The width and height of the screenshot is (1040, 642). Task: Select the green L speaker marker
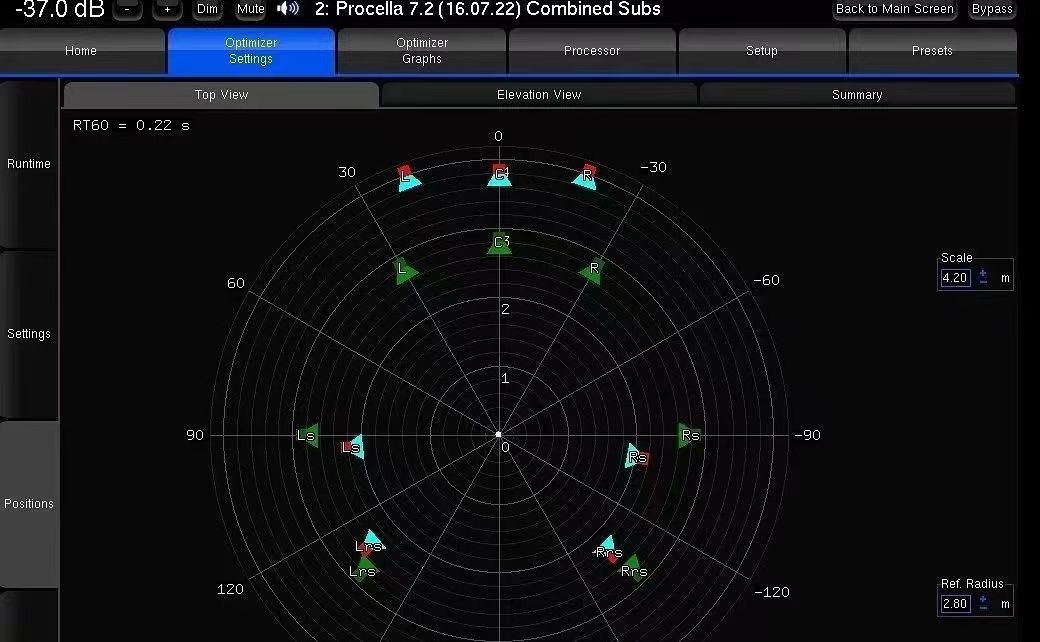405,271
